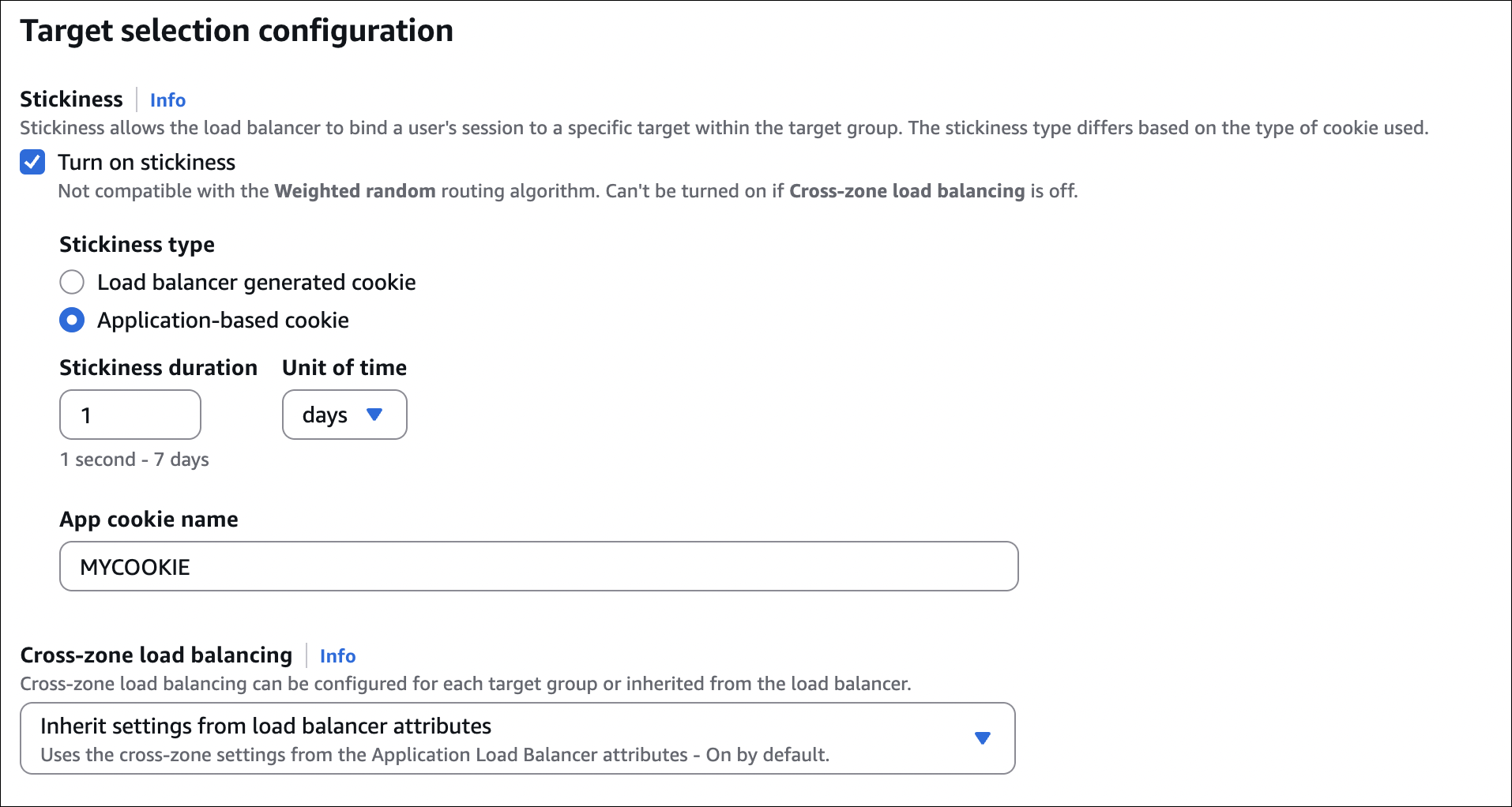Viewport: 1512px width, 807px height.
Task: Open the Info link beside Cross-zone load balancing
Action: click(x=337, y=656)
